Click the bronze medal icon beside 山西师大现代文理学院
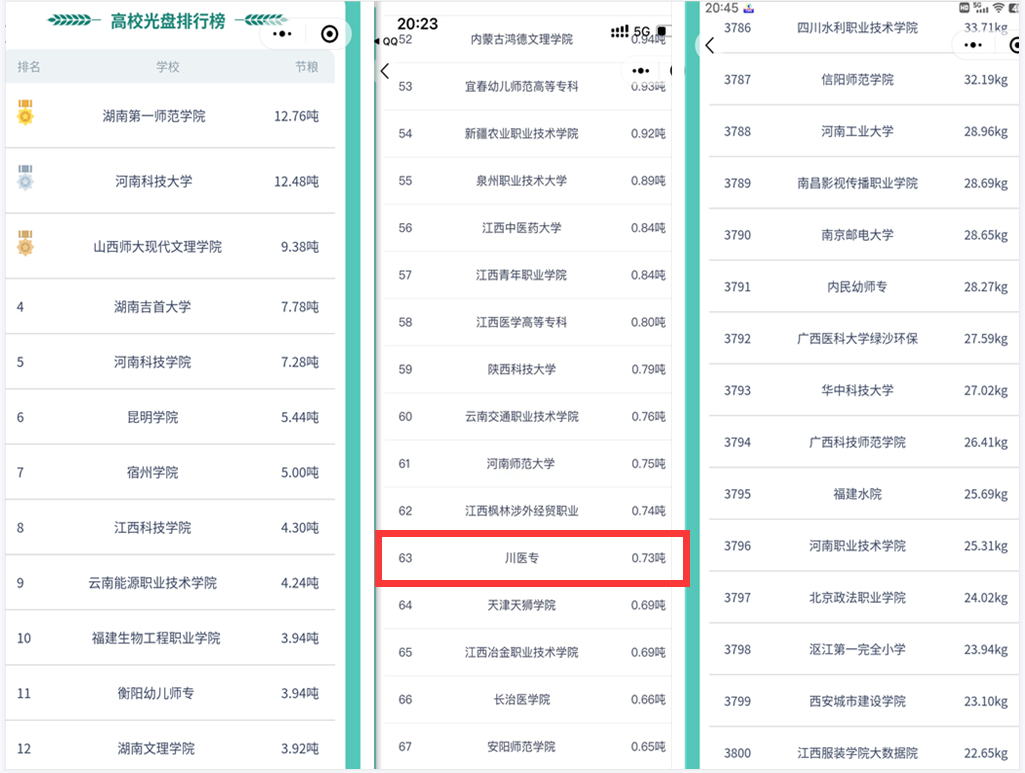Viewport: 1025px width, 773px height. tap(26, 244)
